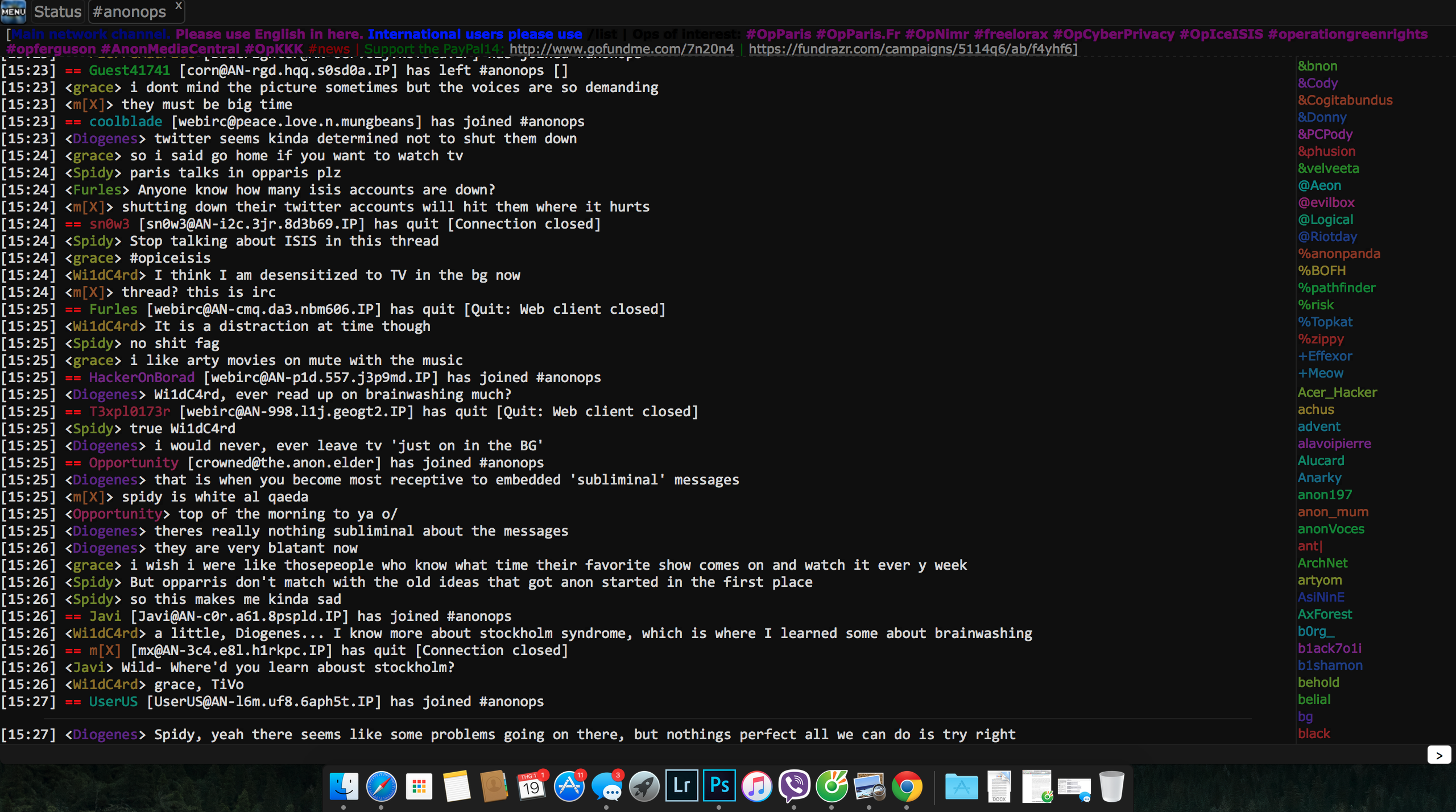1456x812 pixels.
Task: Close the #anonops tab
Action: pos(178,5)
